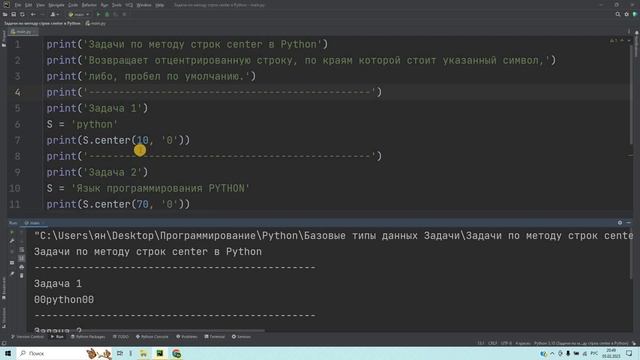Open the Services tool window
640x360 pixels.
[241, 337]
